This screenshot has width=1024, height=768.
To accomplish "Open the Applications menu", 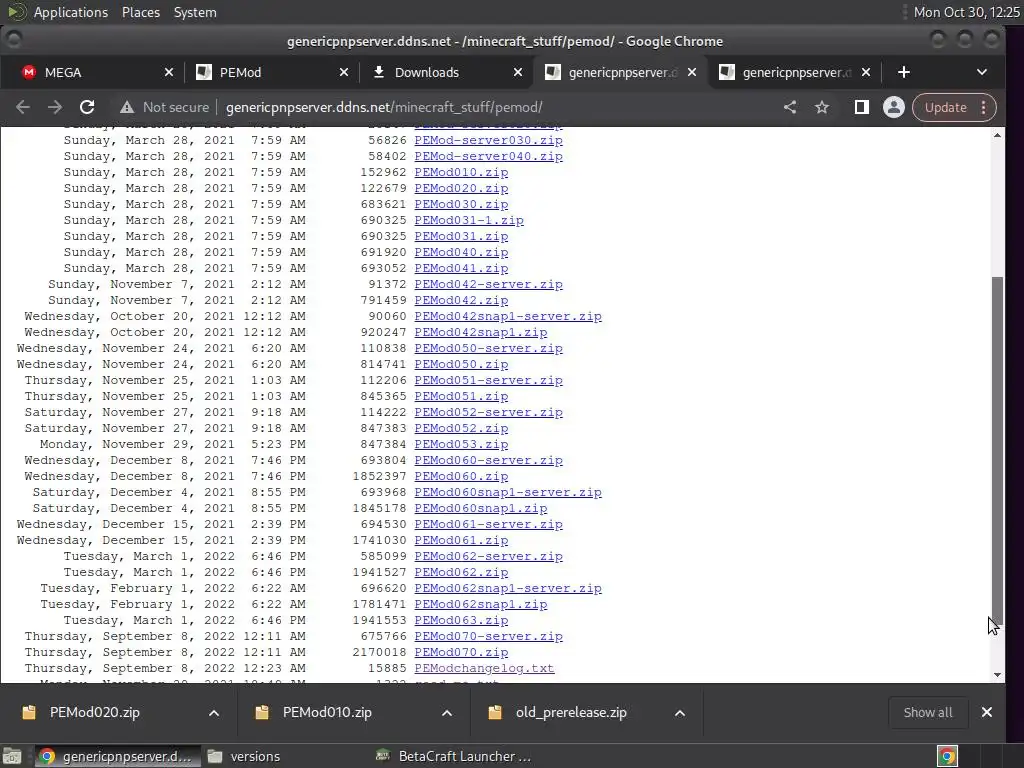I will (71, 12).
